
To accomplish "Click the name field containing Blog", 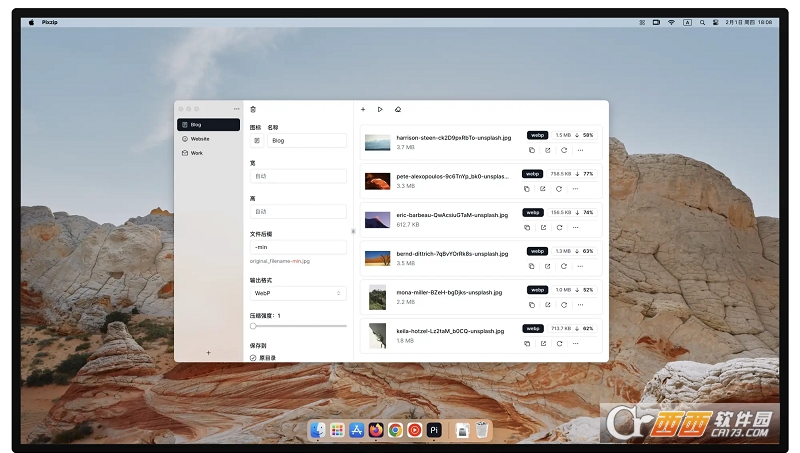I will pyautogui.click(x=307, y=140).
